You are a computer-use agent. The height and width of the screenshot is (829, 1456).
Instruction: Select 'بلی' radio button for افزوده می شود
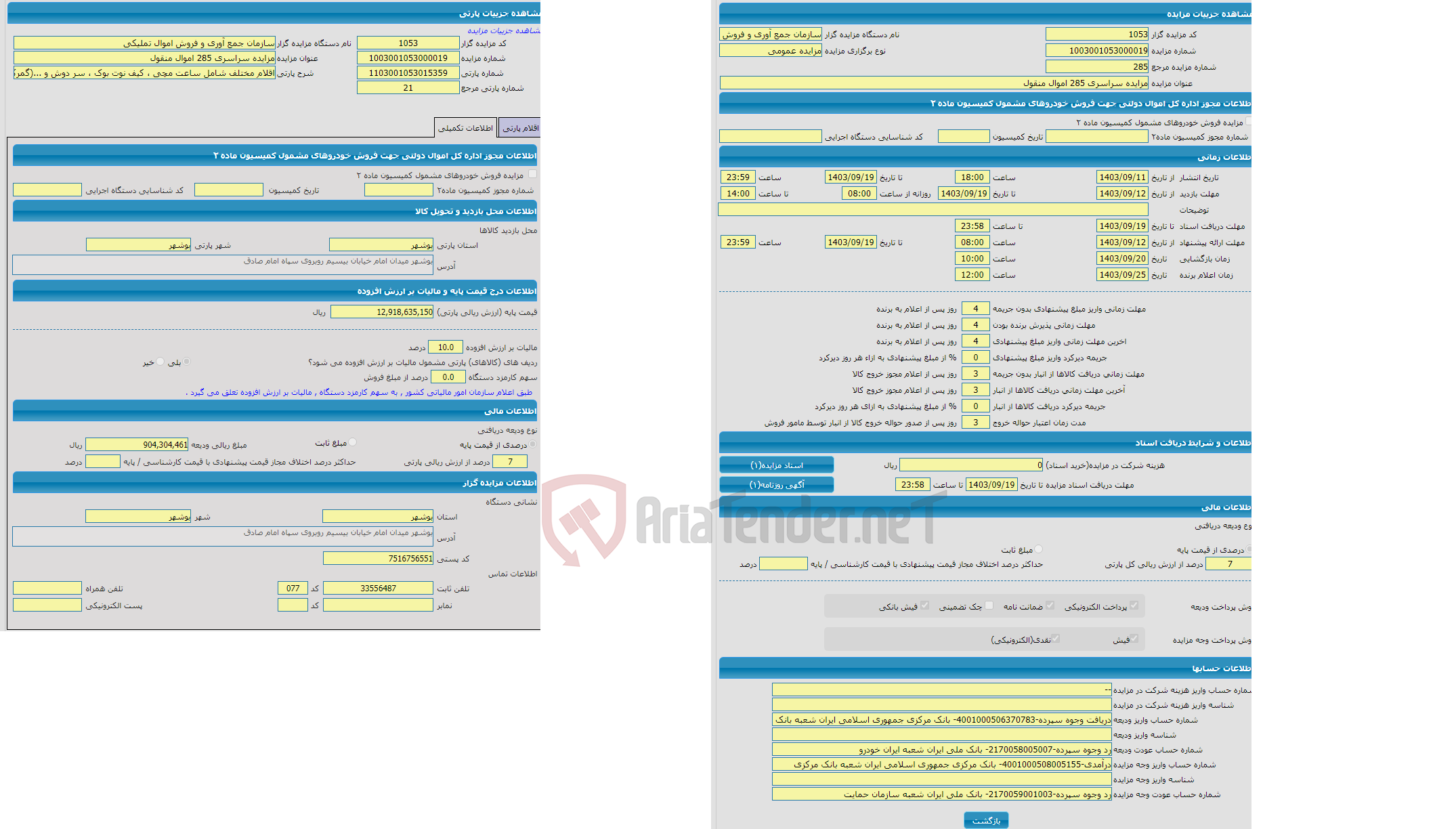tap(204, 363)
